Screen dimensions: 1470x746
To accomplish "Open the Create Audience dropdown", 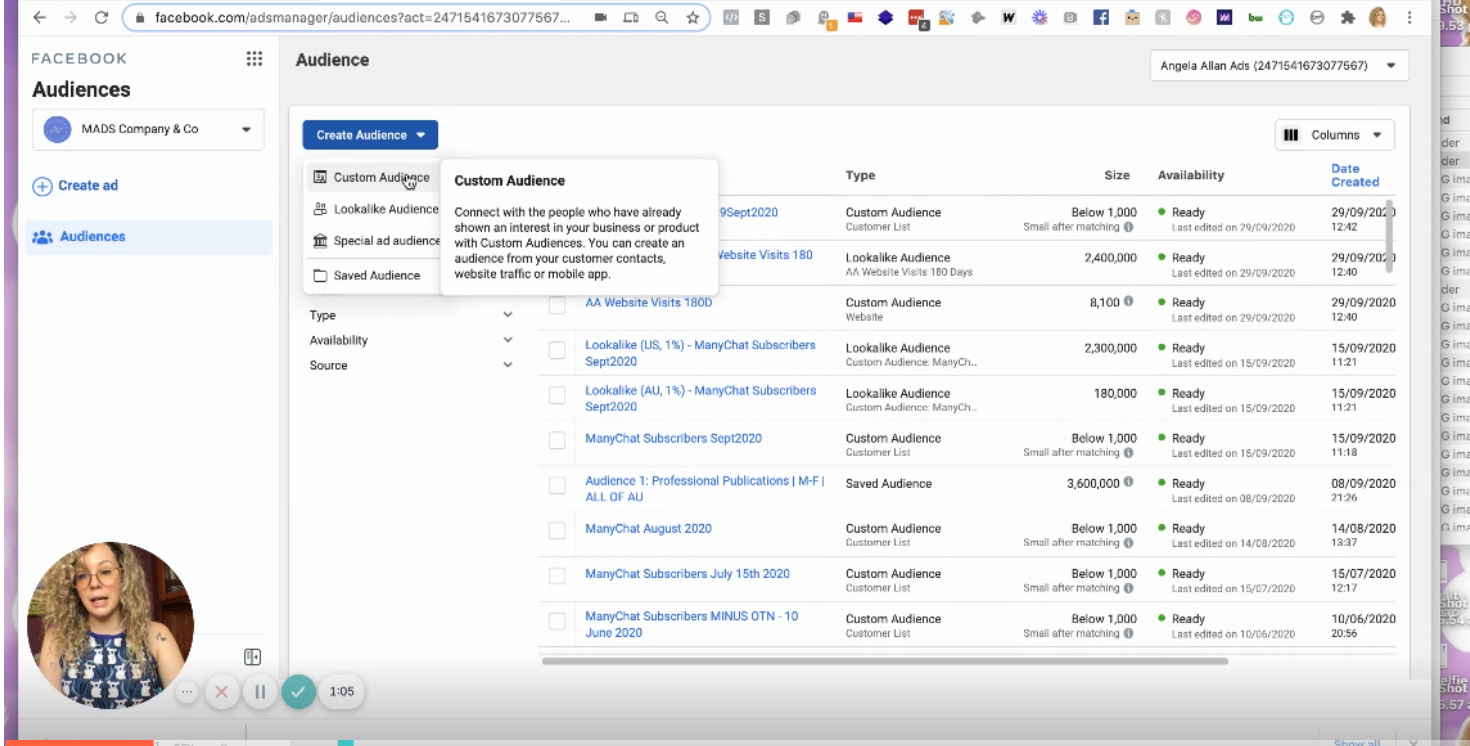I will [x=370, y=135].
